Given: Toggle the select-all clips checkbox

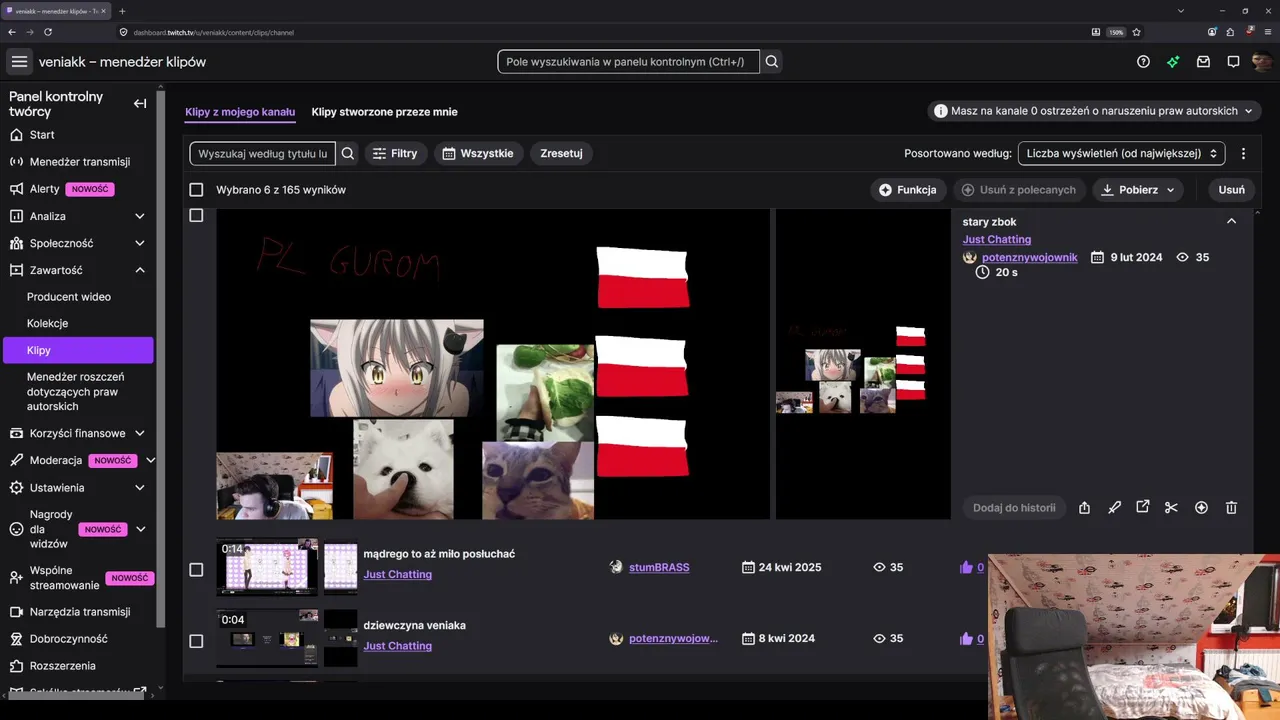Looking at the screenshot, I should (196, 190).
